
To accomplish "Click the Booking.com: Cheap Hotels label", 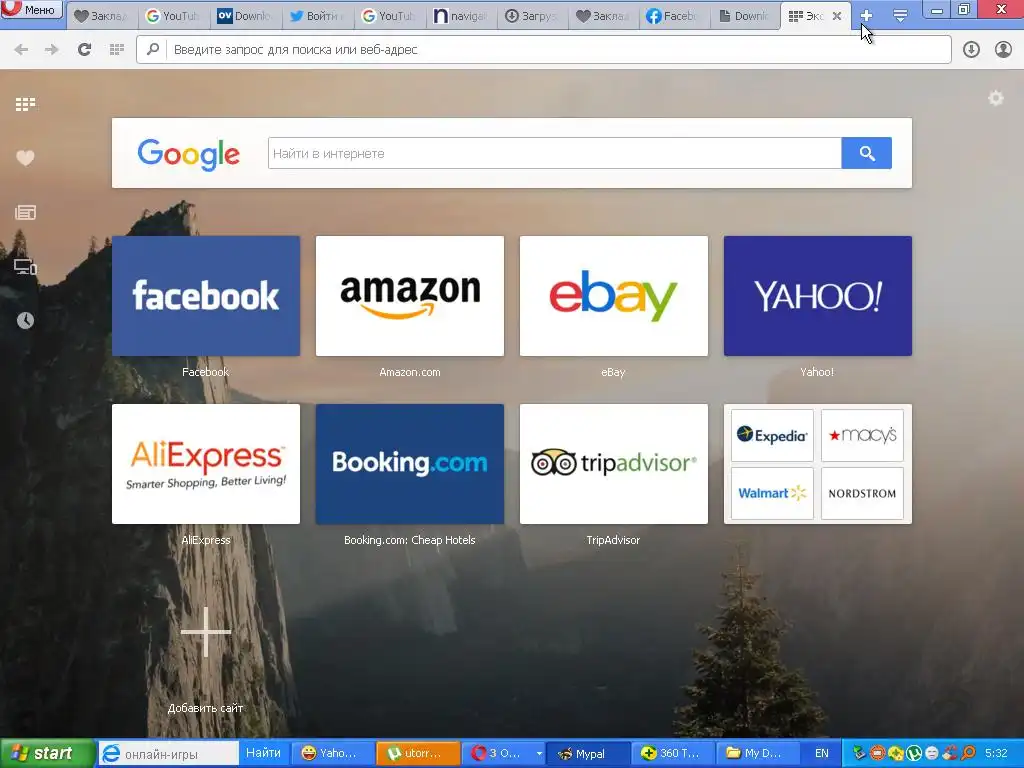I will pos(410,540).
